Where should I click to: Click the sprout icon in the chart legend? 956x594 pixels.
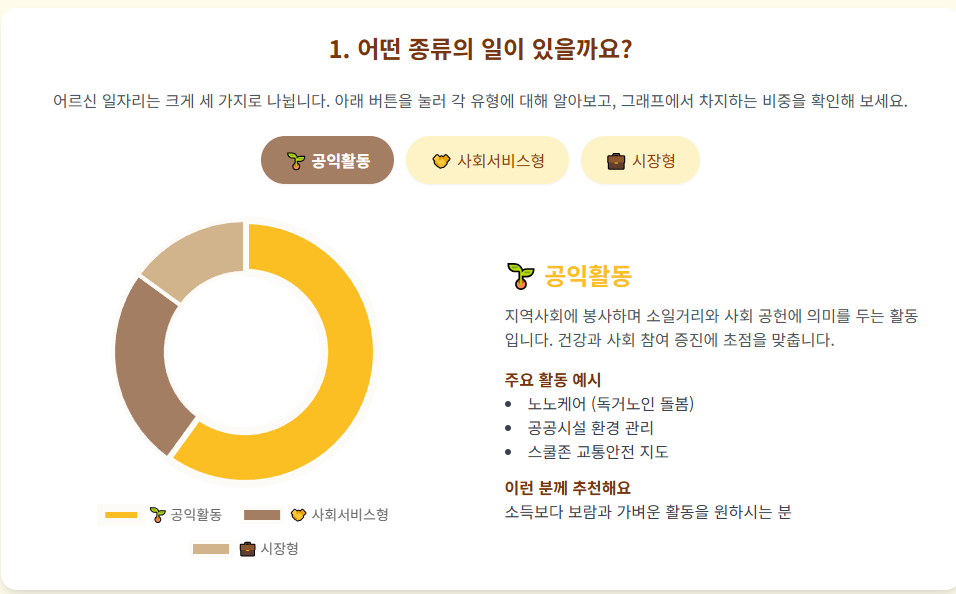point(157,514)
